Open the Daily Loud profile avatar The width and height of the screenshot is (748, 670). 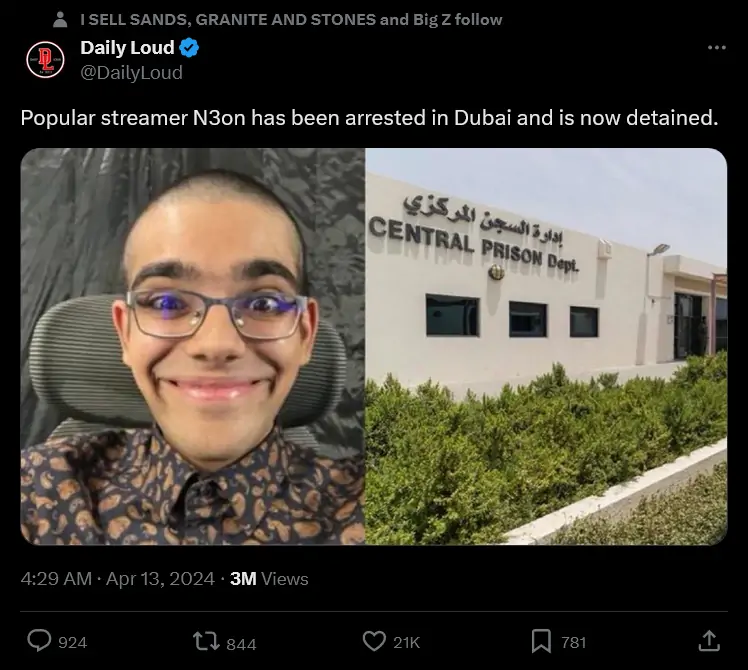pyautogui.click(x=45, y=60)
